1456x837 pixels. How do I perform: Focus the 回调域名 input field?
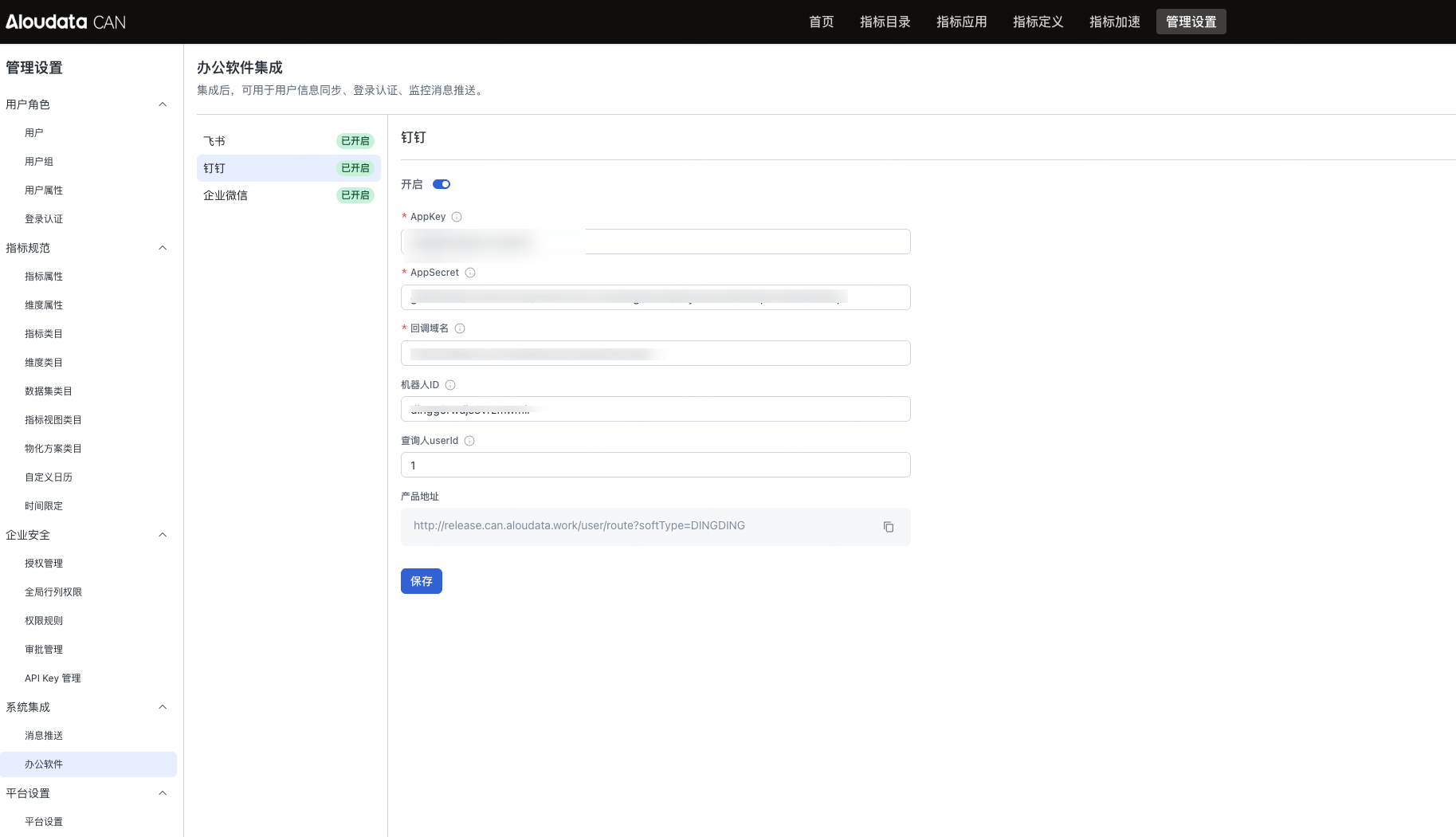[656, 353]
